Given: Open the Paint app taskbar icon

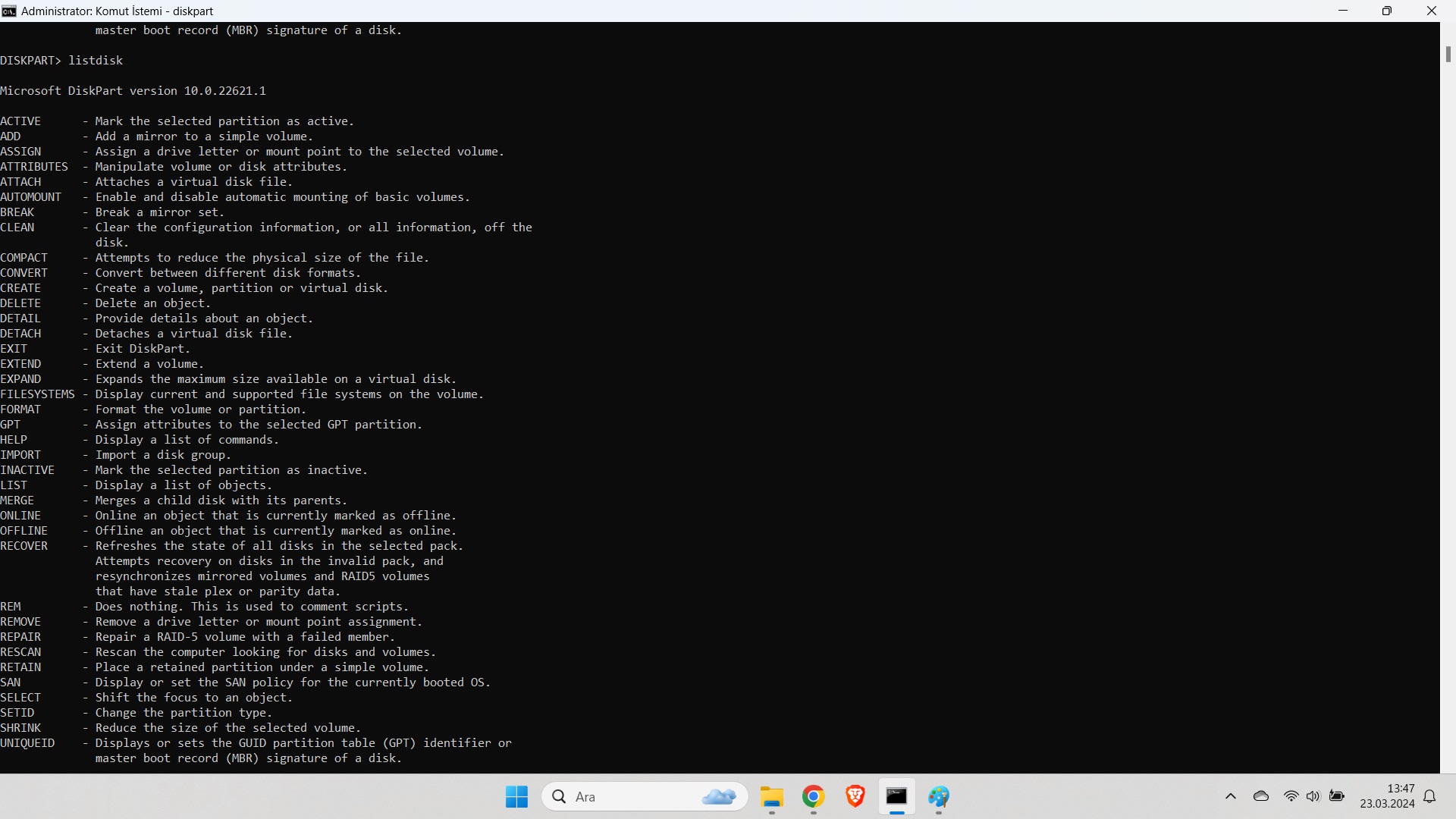Looking at the screenshot, I should tap(939, 796).
